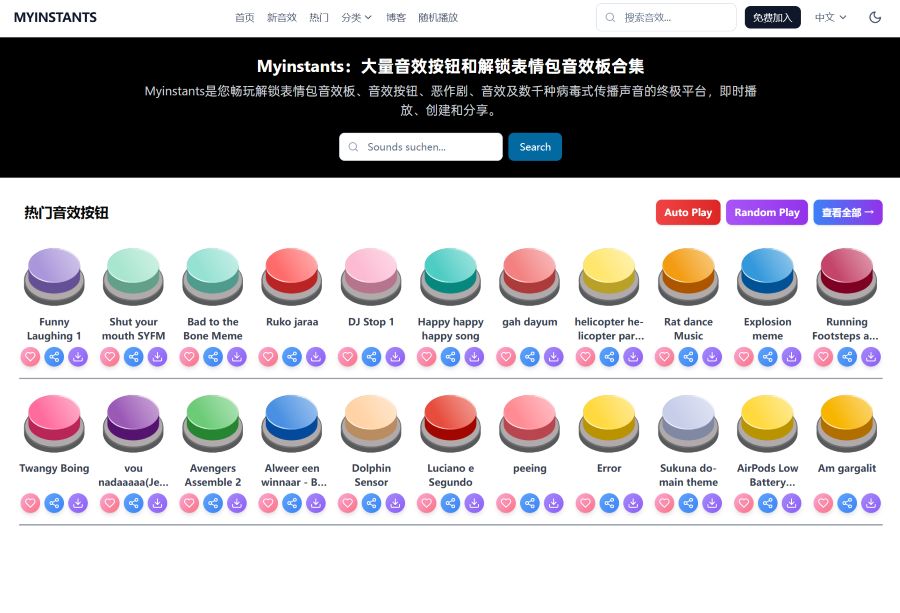Download the "Twangy Boing" sound
This screenshot has height=613, width=900.
point(78,503)
